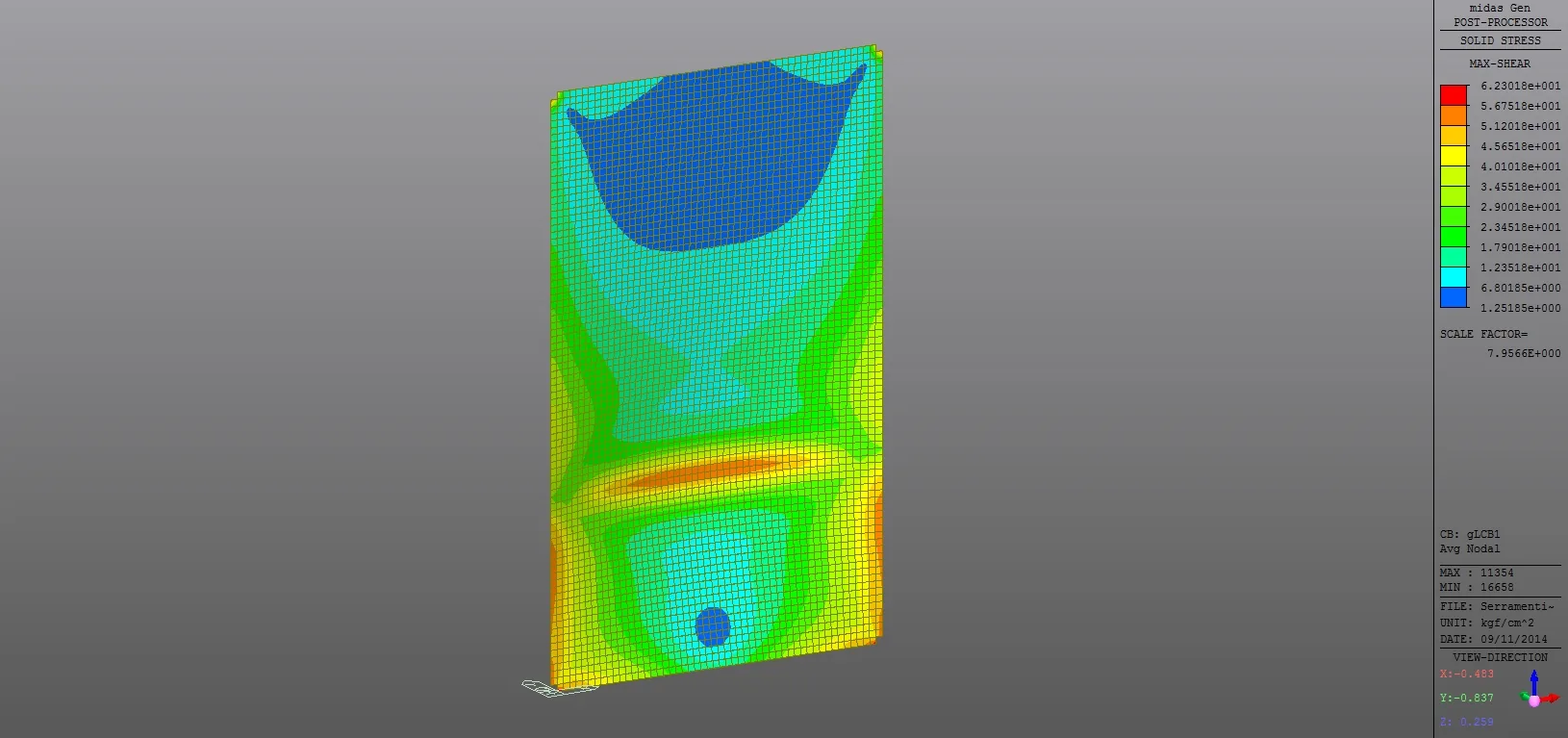Pick the swatch between 5.12018e+001 and 4.56518e+001
Image resolution: width=1568 pixels, height=738 pixels.
(1454, 136)
